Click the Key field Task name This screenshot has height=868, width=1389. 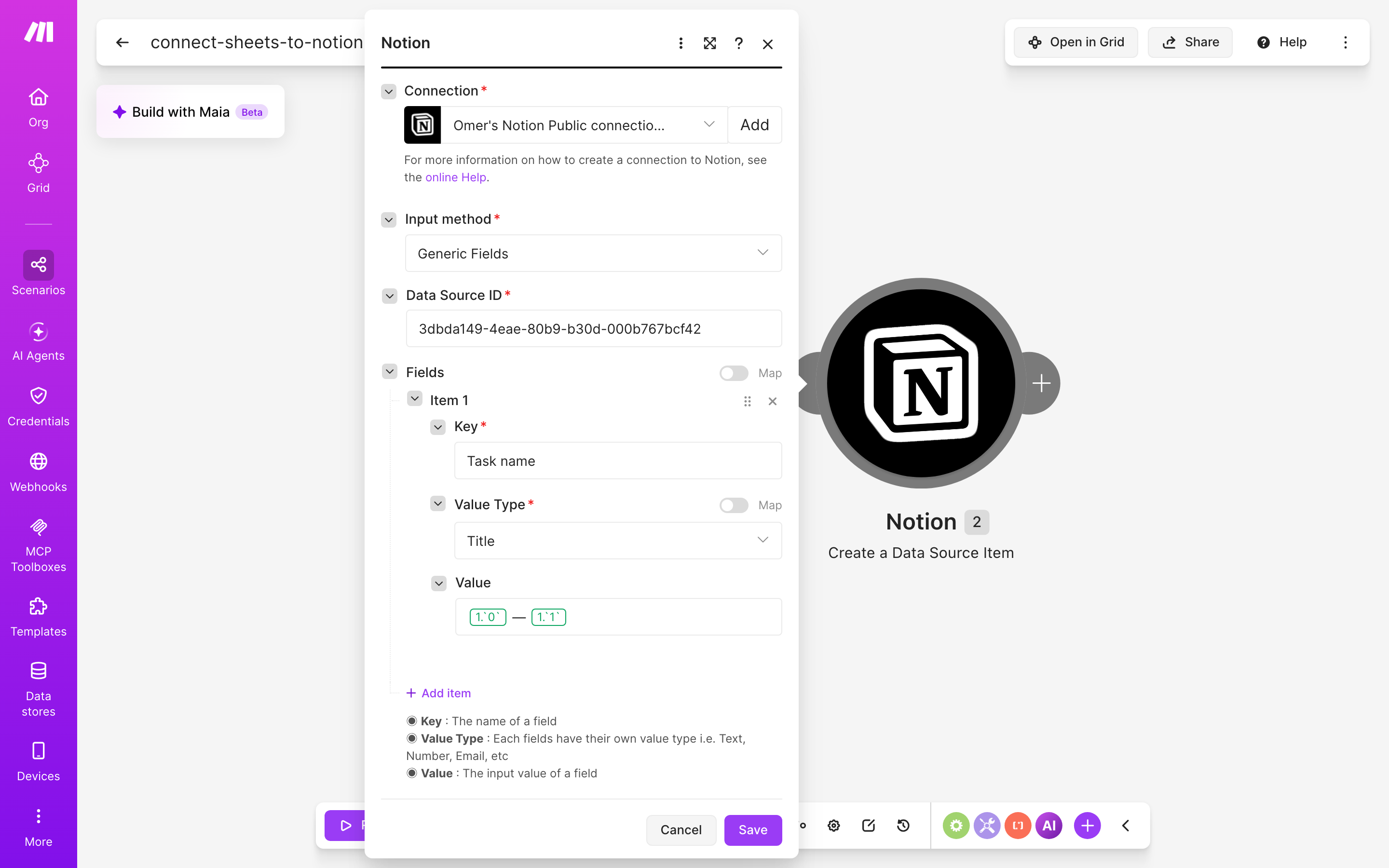pos(618,461)
